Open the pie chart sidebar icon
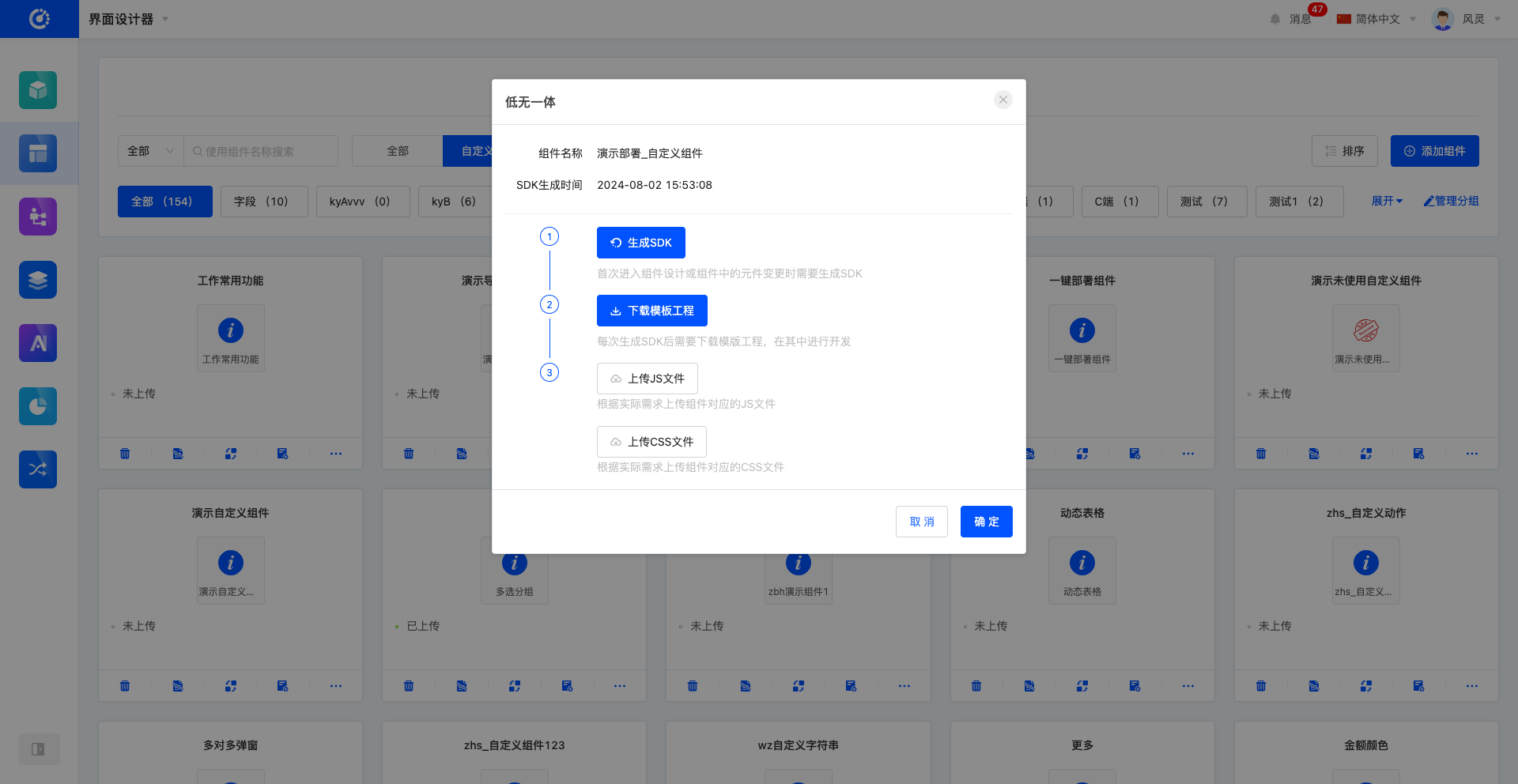This screenshot has height=784, width=1518. 38,406
